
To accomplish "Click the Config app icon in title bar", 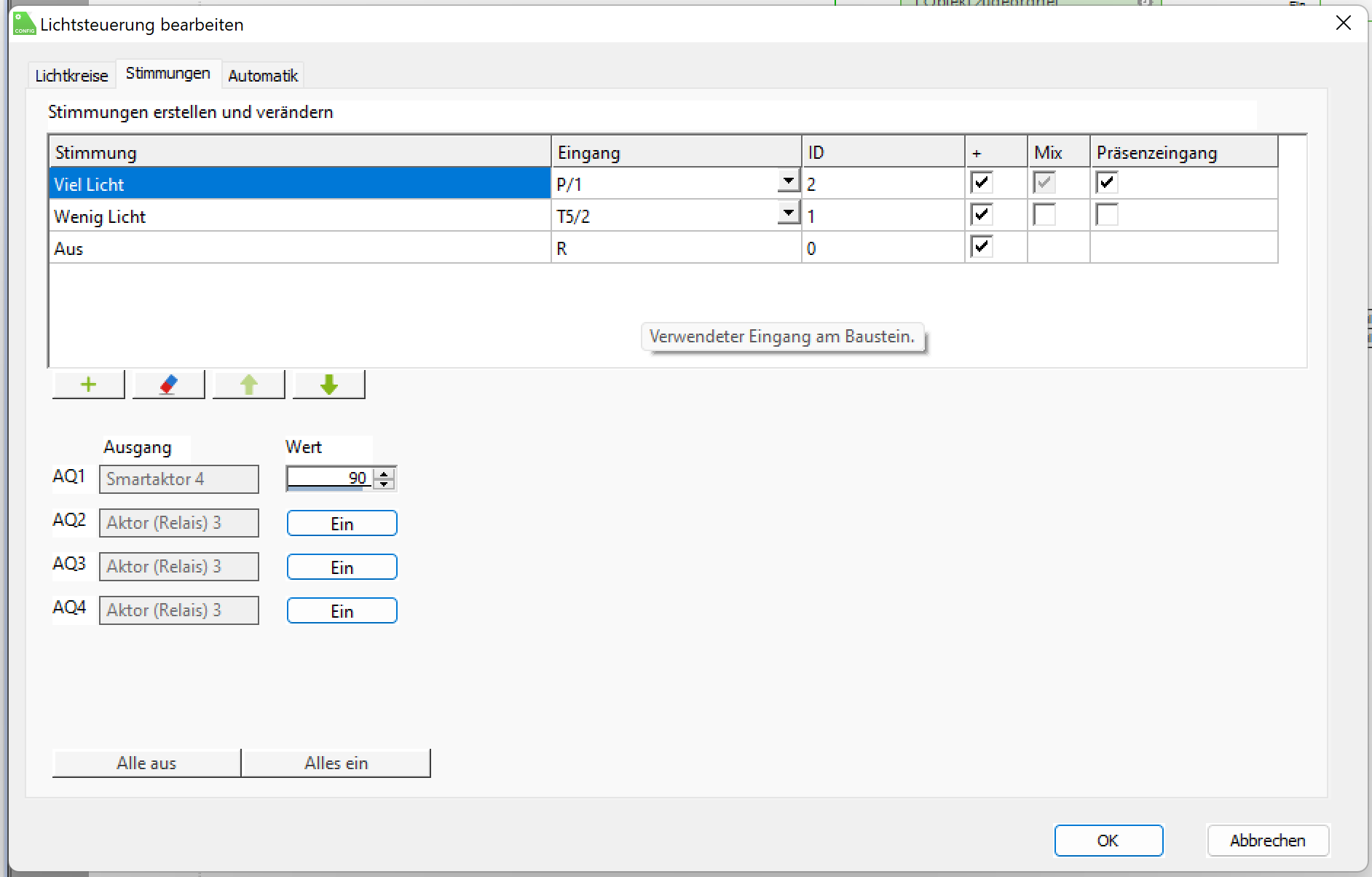I will pos(24,23).
